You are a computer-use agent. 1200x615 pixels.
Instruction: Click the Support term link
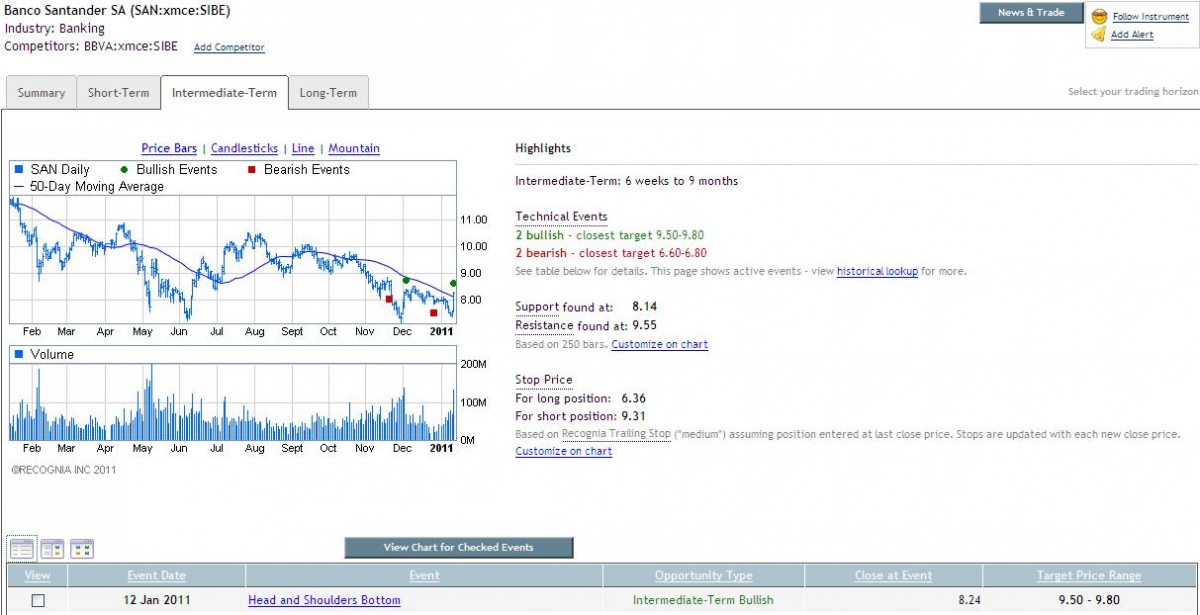click(x=537, y=307)
